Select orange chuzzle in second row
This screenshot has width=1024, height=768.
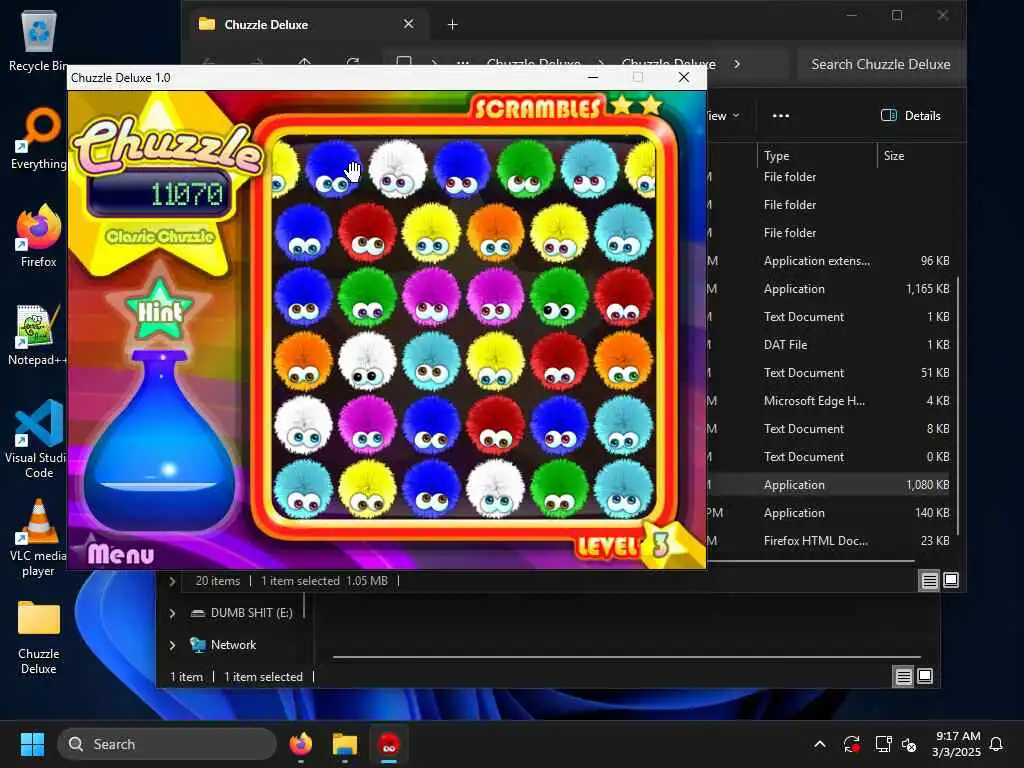coord(496,233)
